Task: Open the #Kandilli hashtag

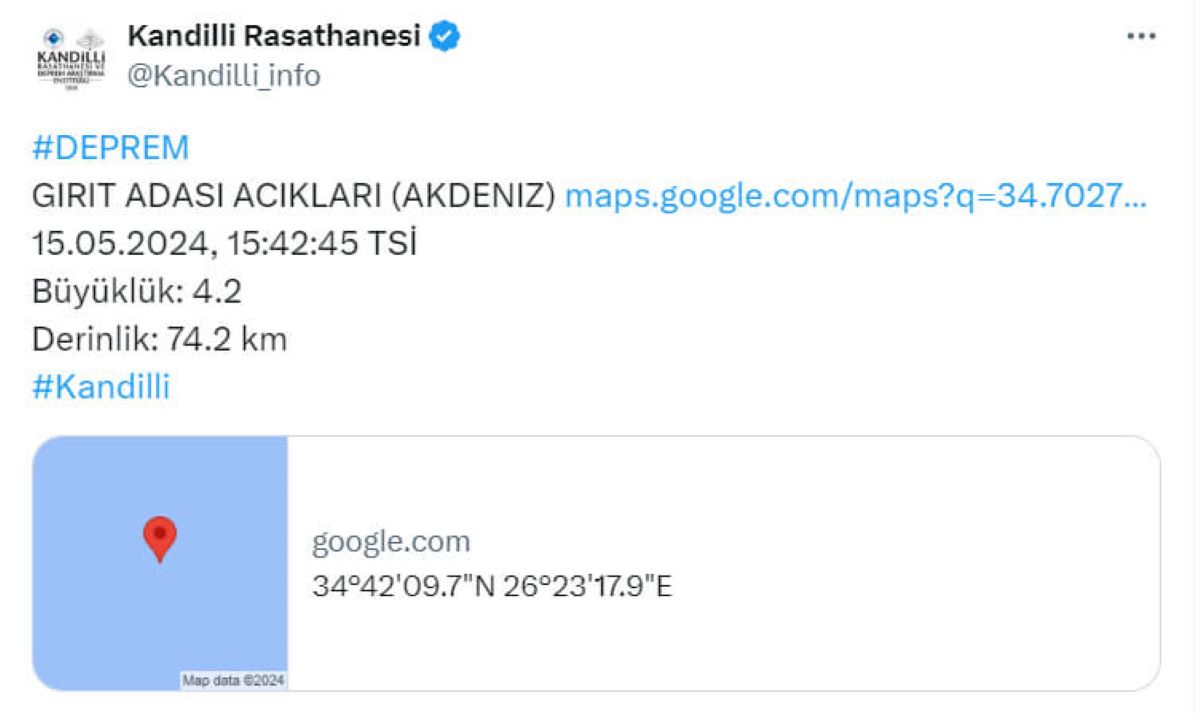Action: [101, 388]
